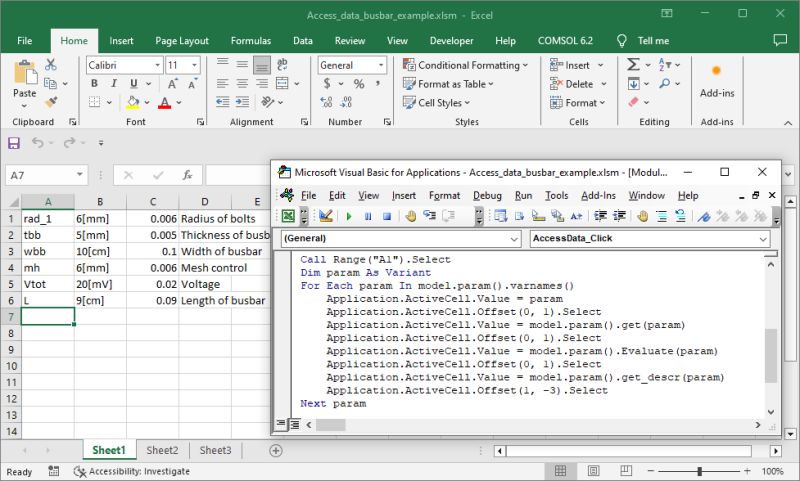Expand Conditional Formatting menu
This screenshot has height=481, width=800.
pos(465,65)
